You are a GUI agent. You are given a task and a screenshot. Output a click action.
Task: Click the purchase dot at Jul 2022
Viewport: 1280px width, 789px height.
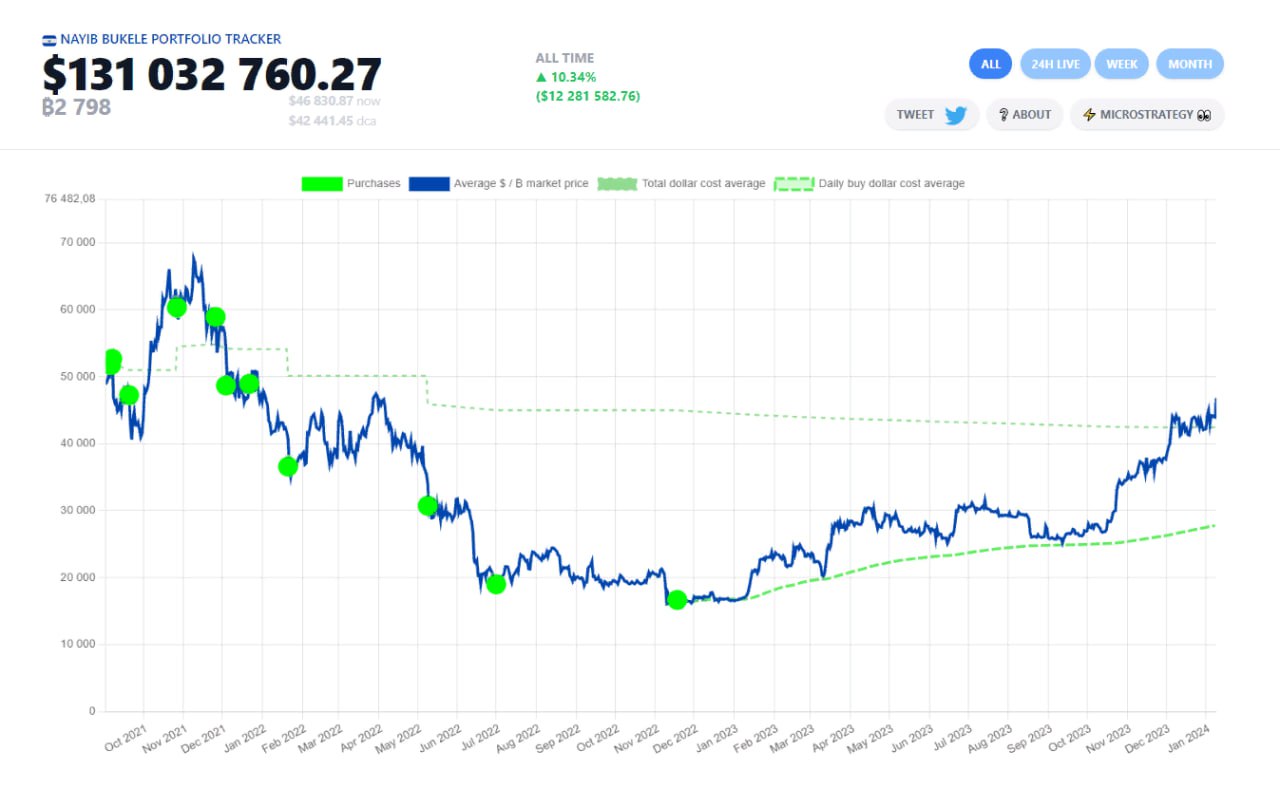[x=496, y=584]
